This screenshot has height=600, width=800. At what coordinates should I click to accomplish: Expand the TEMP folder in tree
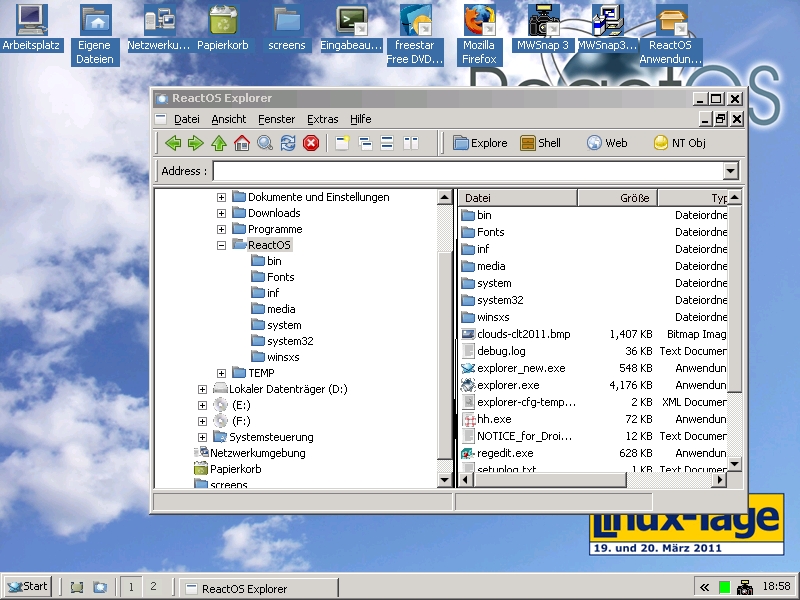click(x=222, y=373)
